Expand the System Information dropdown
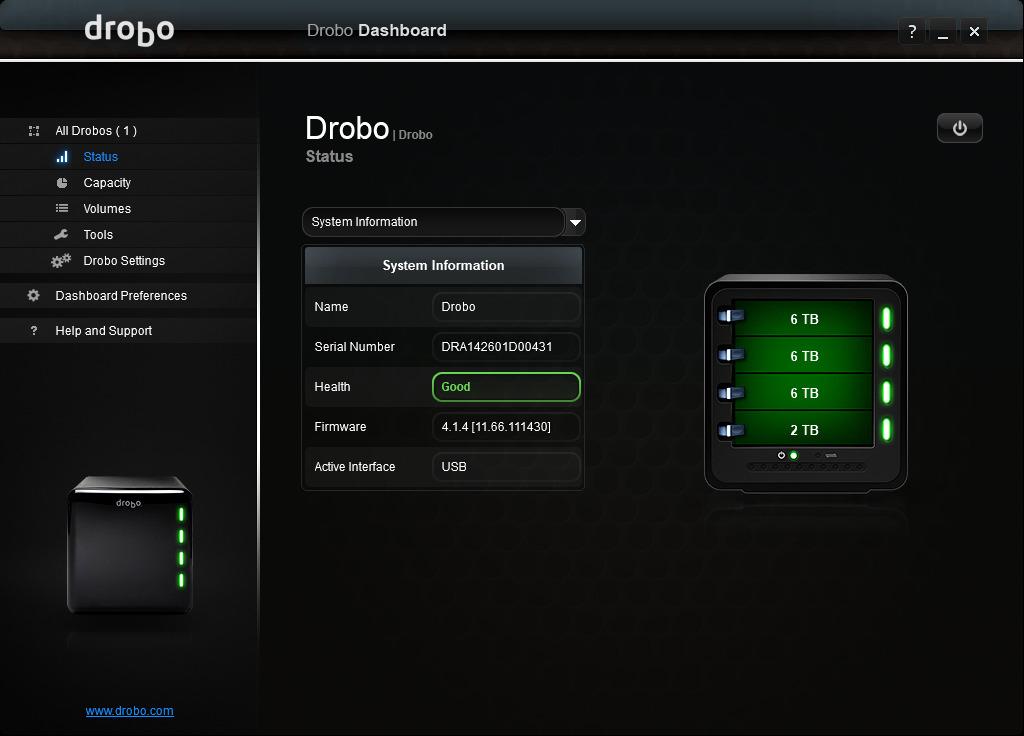Image resolution: width=1024 pixels, height=736 pixels. point(435,222)
